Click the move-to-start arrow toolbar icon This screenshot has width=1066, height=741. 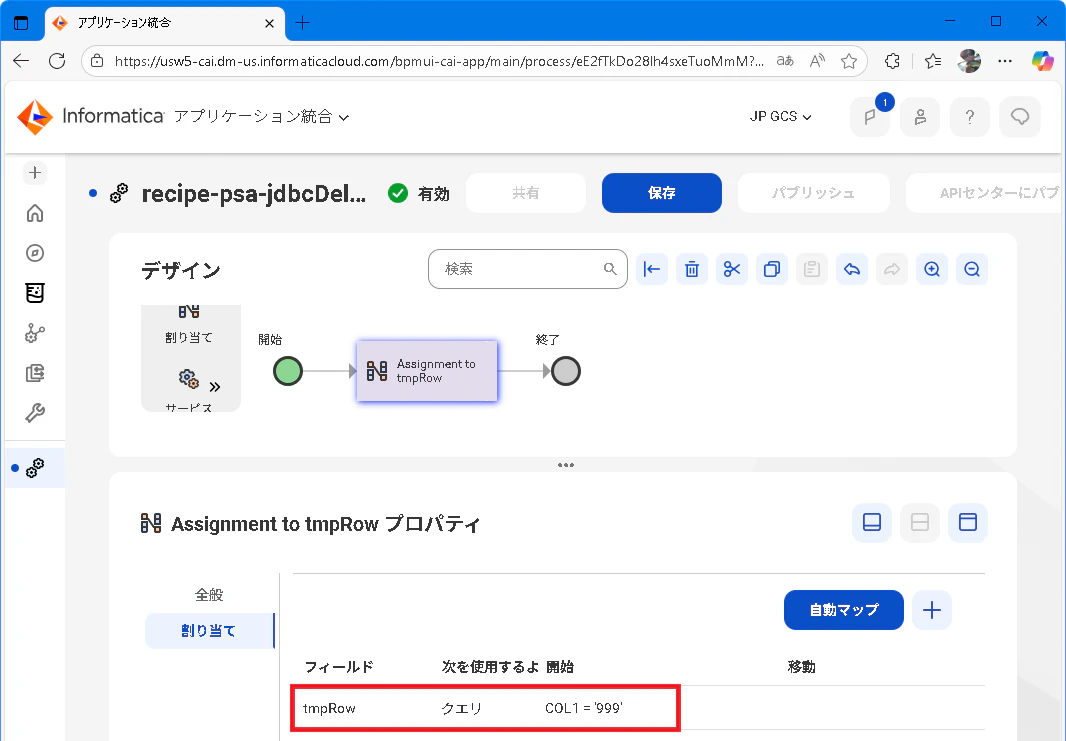[x=652, y=269]
